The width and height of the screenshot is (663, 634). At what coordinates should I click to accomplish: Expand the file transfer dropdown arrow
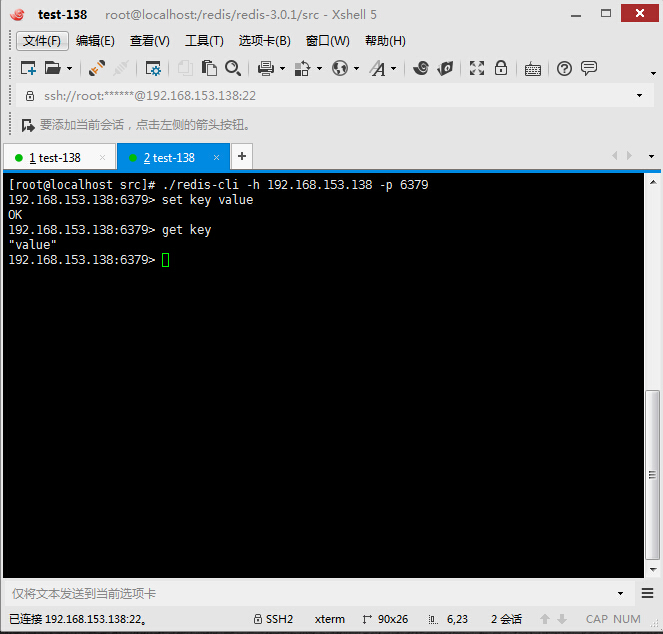pyautogui.click(x=319, y=69)
